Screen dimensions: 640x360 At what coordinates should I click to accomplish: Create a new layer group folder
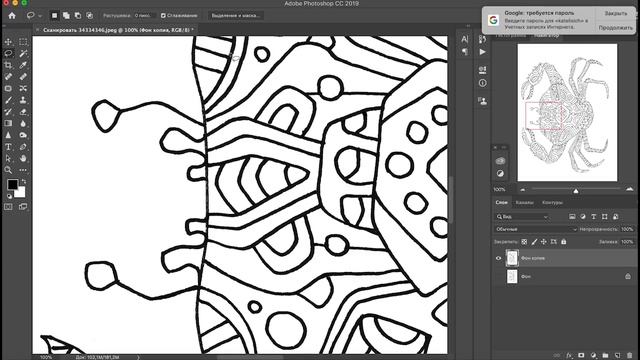point(605,356)
